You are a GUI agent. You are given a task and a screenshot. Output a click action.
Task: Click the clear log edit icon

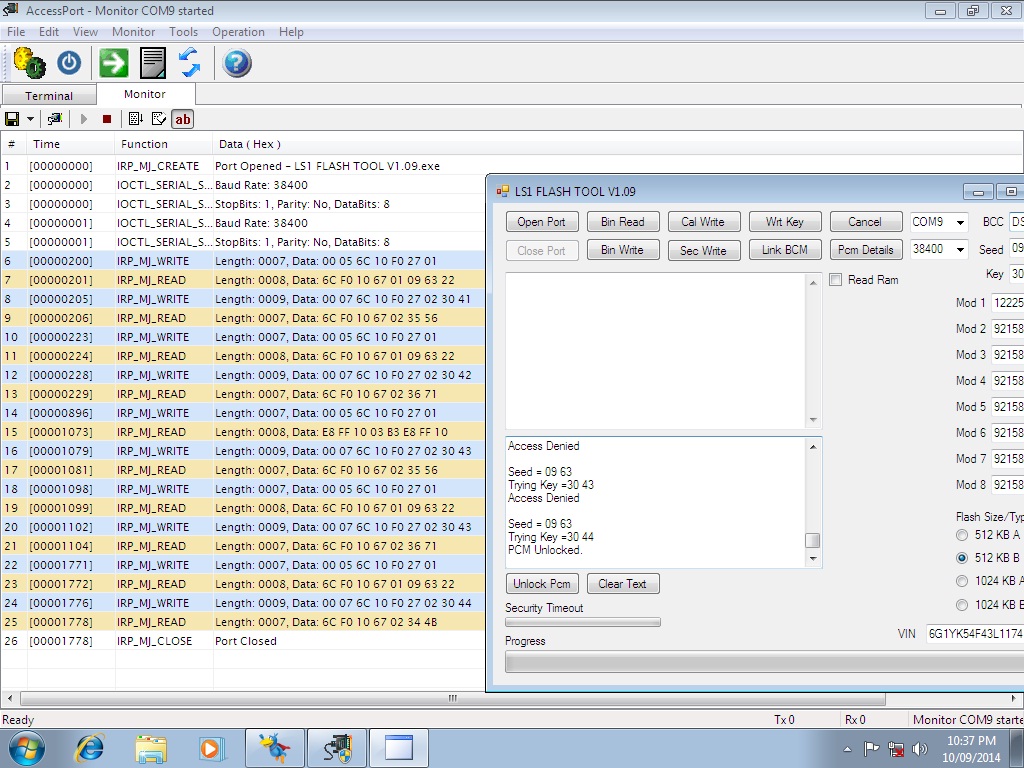coord(159,119)
